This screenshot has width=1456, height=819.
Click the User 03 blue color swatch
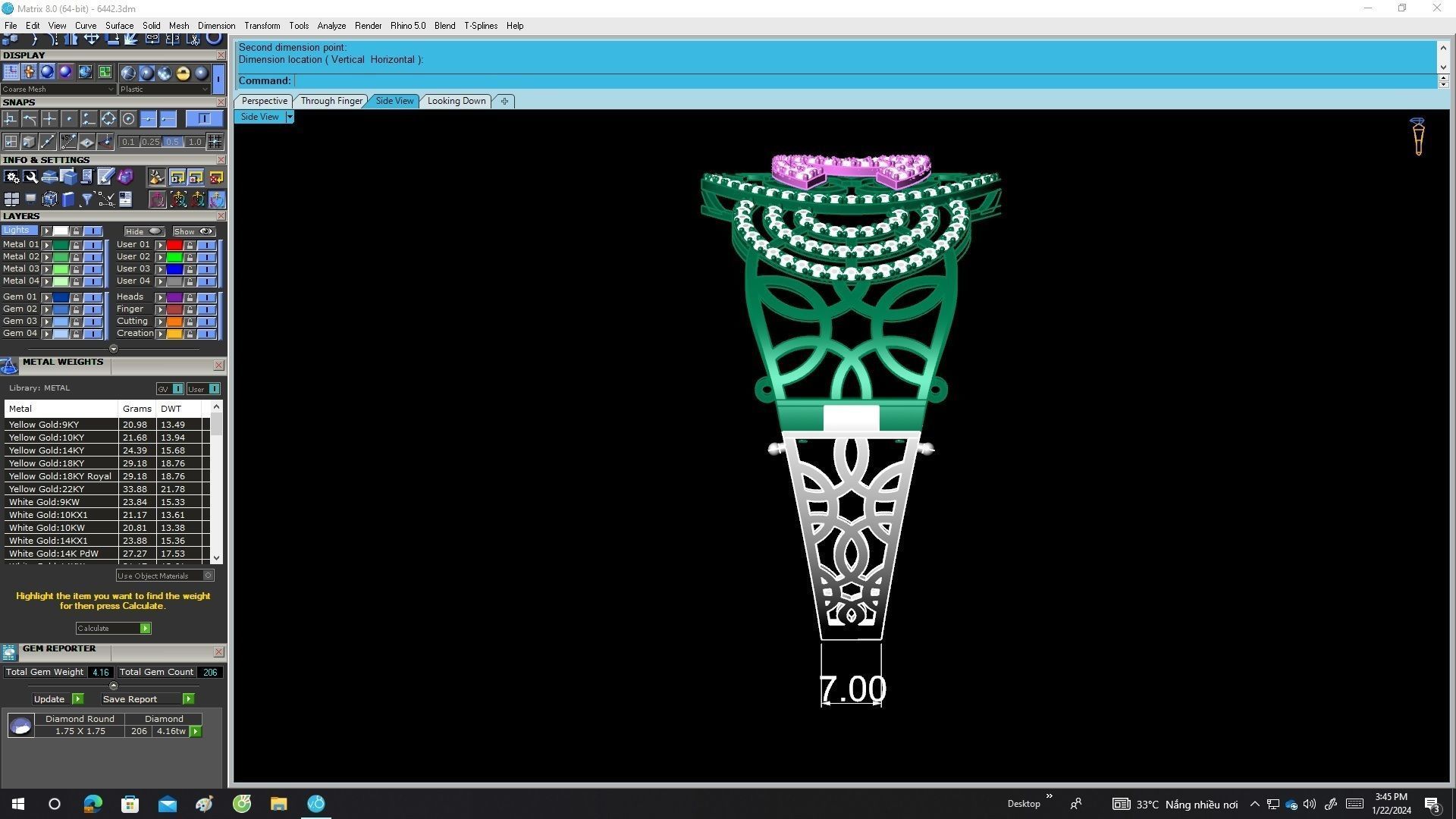coord(174,269)
